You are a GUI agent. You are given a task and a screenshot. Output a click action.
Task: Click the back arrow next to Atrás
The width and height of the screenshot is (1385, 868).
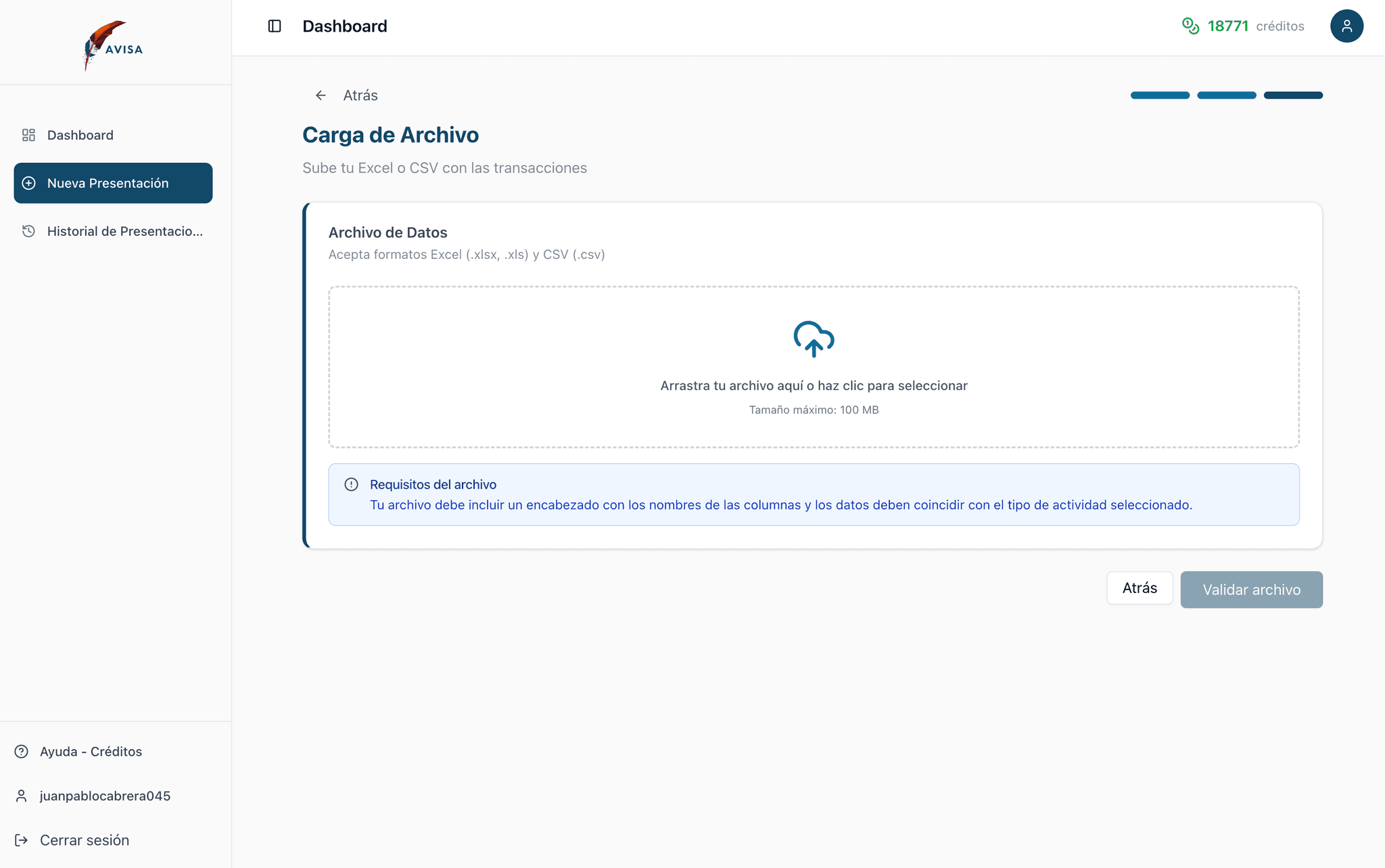coord(320,95)
